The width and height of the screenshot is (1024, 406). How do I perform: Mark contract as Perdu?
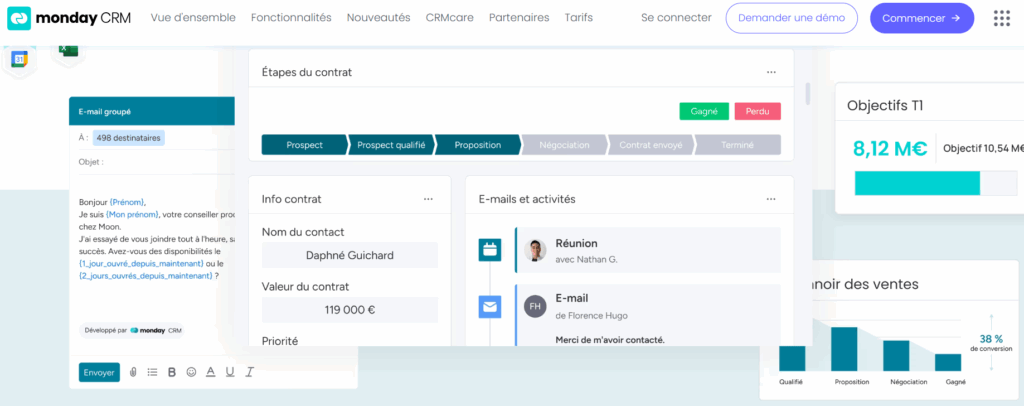(757, 111)
